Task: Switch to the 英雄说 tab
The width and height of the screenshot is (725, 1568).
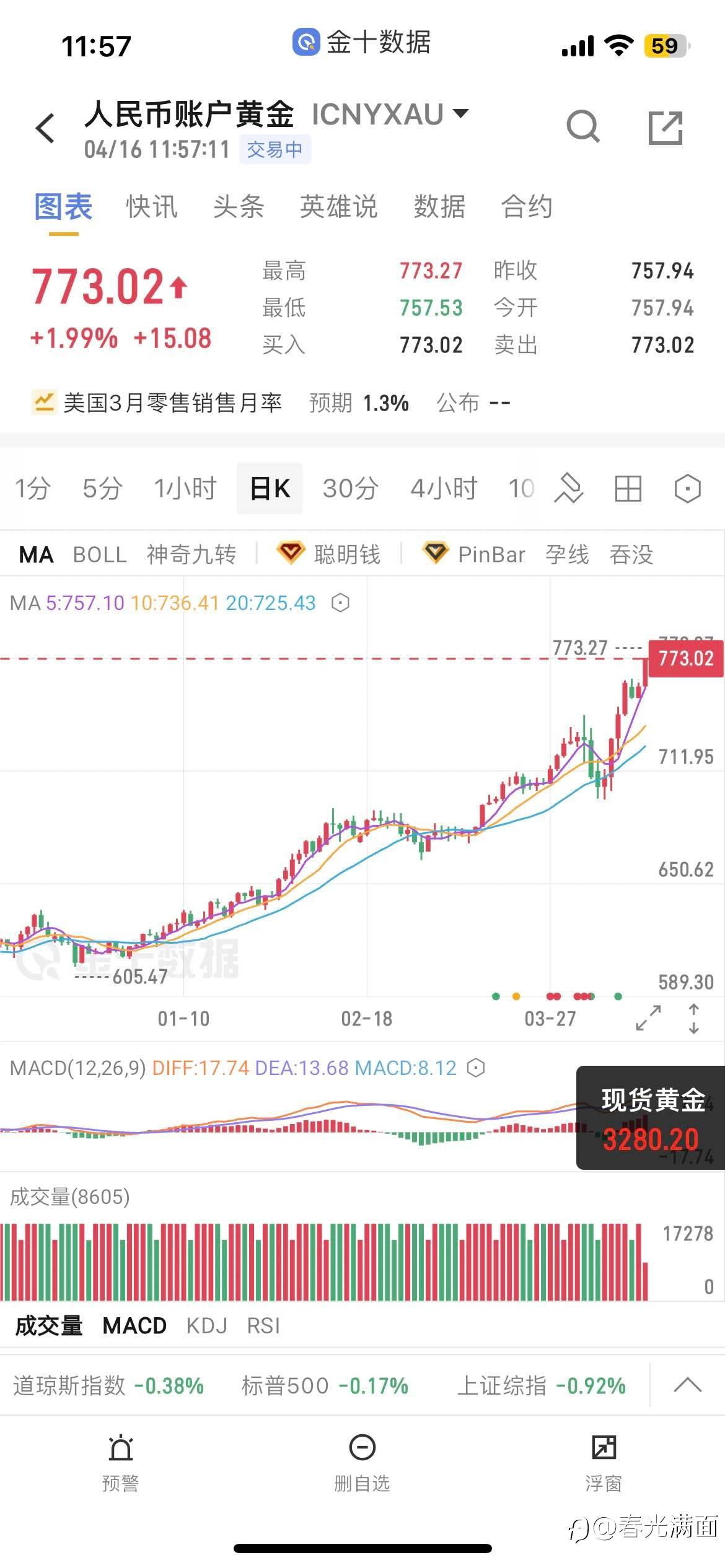Action: [339, 207]
